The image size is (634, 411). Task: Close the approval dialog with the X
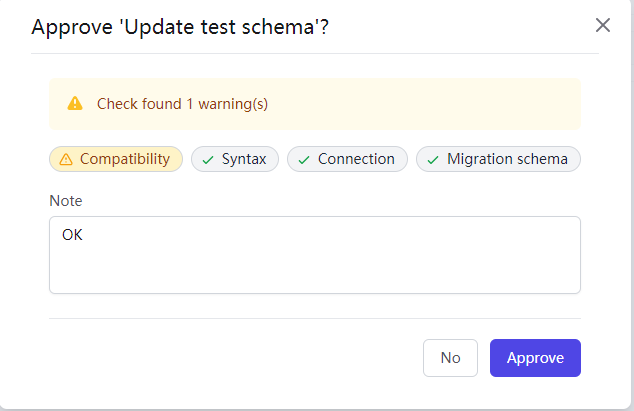pos(602,25)
